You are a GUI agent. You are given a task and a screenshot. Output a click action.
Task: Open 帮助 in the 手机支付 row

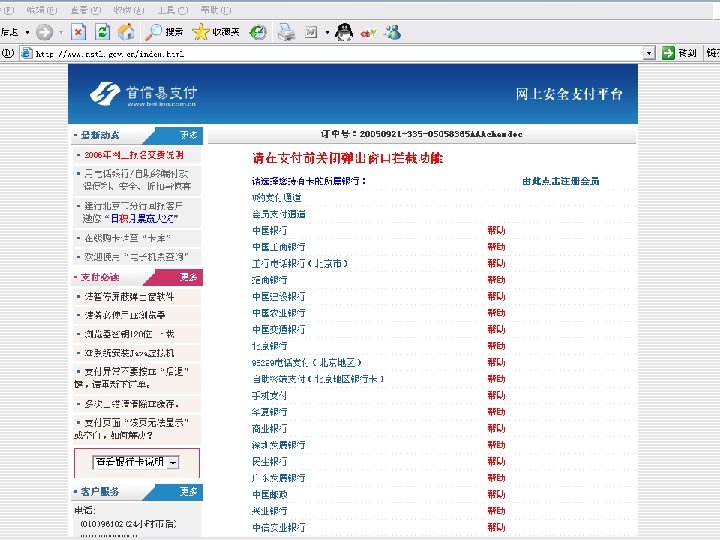pyautogui.click(x=496, y=395)
